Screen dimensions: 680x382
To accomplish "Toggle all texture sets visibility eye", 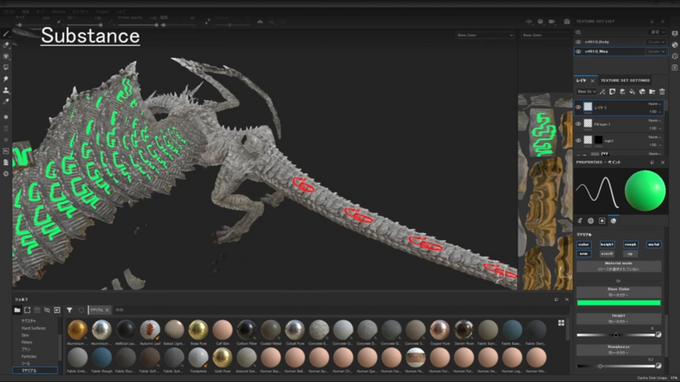I will pyautogui.click(x=578, y=33).
